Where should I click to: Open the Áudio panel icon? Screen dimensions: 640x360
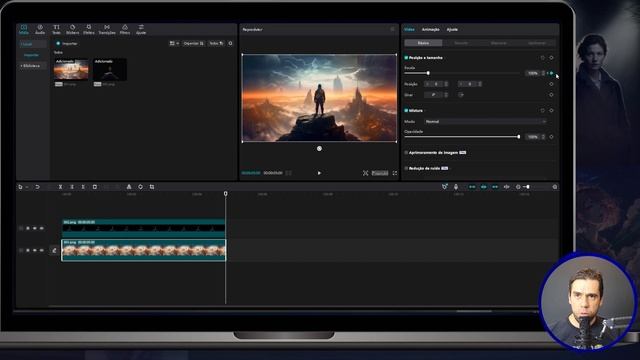[x=40, y=29]
